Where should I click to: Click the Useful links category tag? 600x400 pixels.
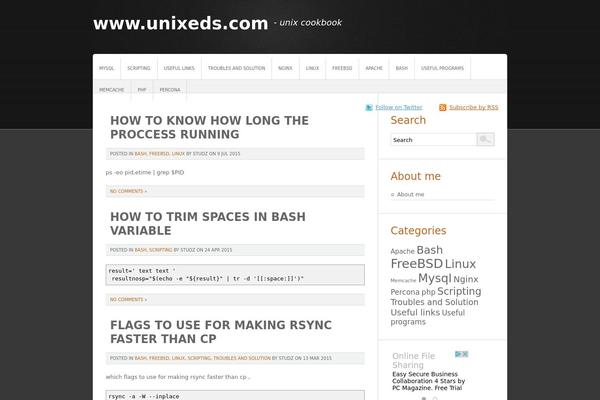click(415, 313)
